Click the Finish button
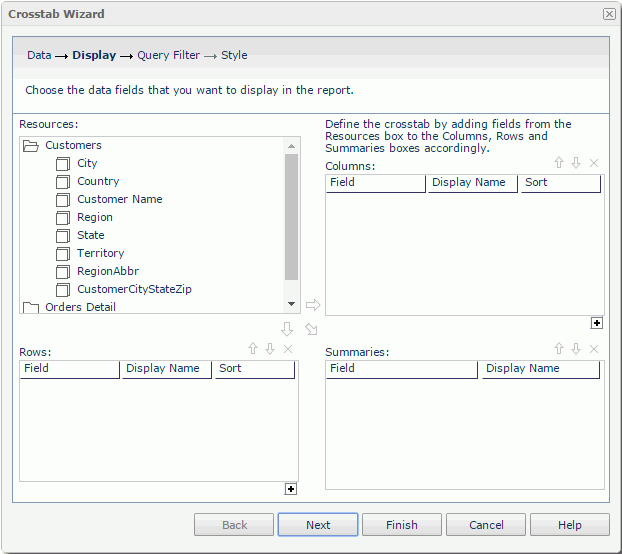Image resolution: width=622 pixels, height=554 pixels. (402, 525)
